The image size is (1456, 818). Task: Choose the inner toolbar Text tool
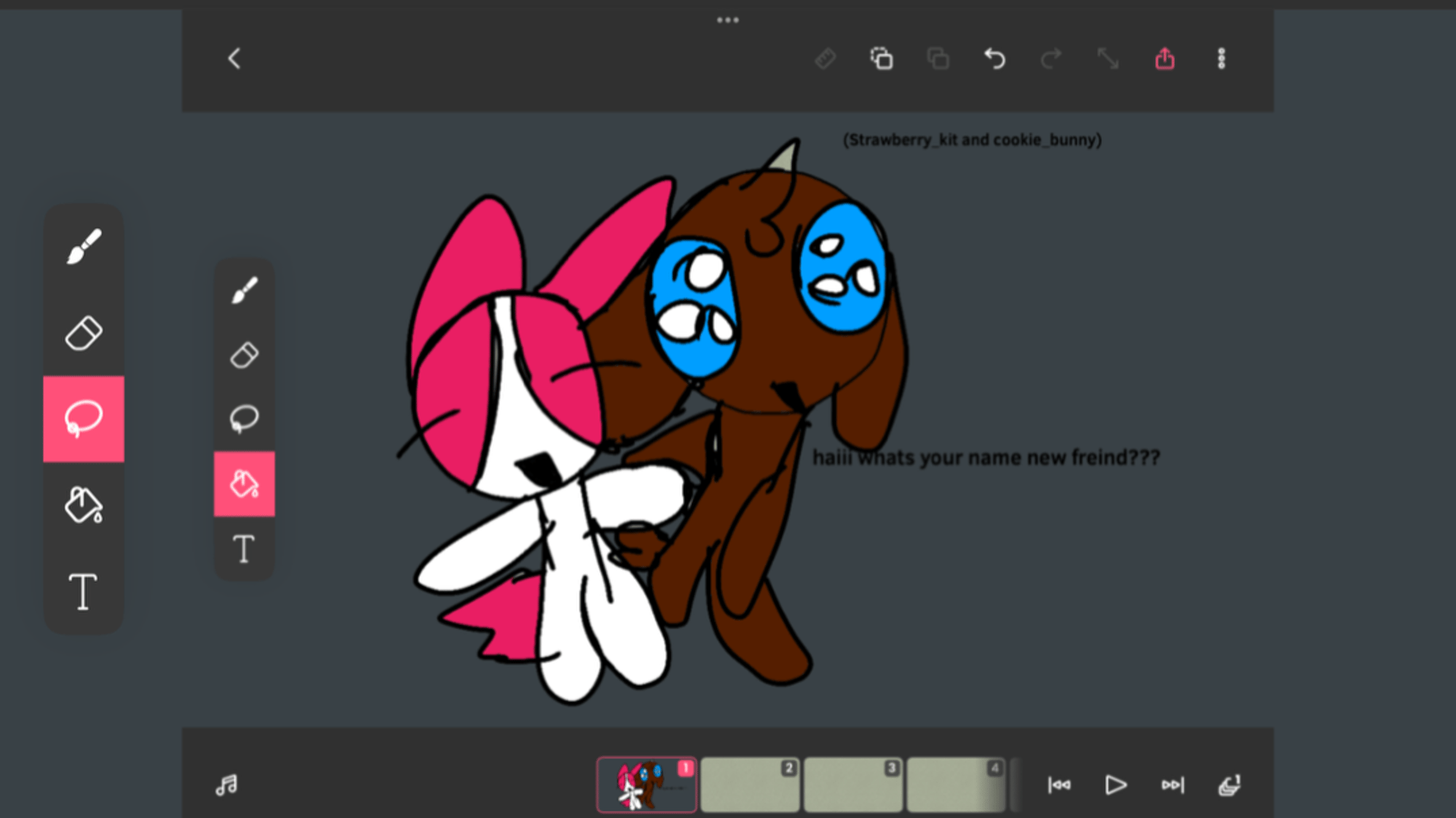tap(244, 549)
